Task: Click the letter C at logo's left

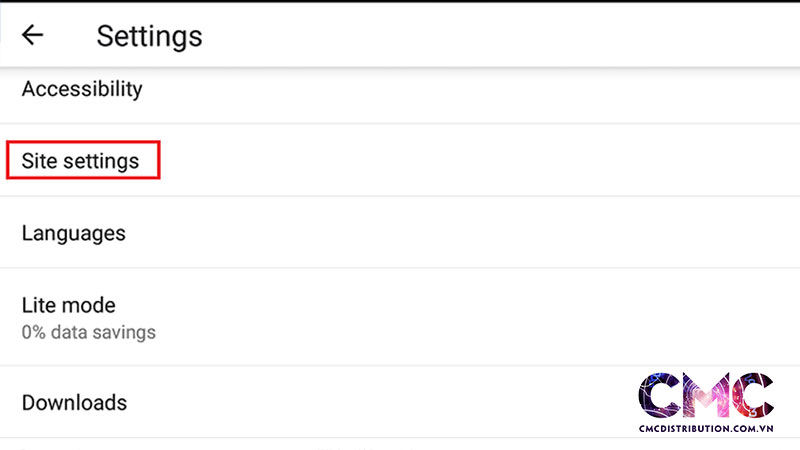Action: pyautogui.click(x=660, y=395)
